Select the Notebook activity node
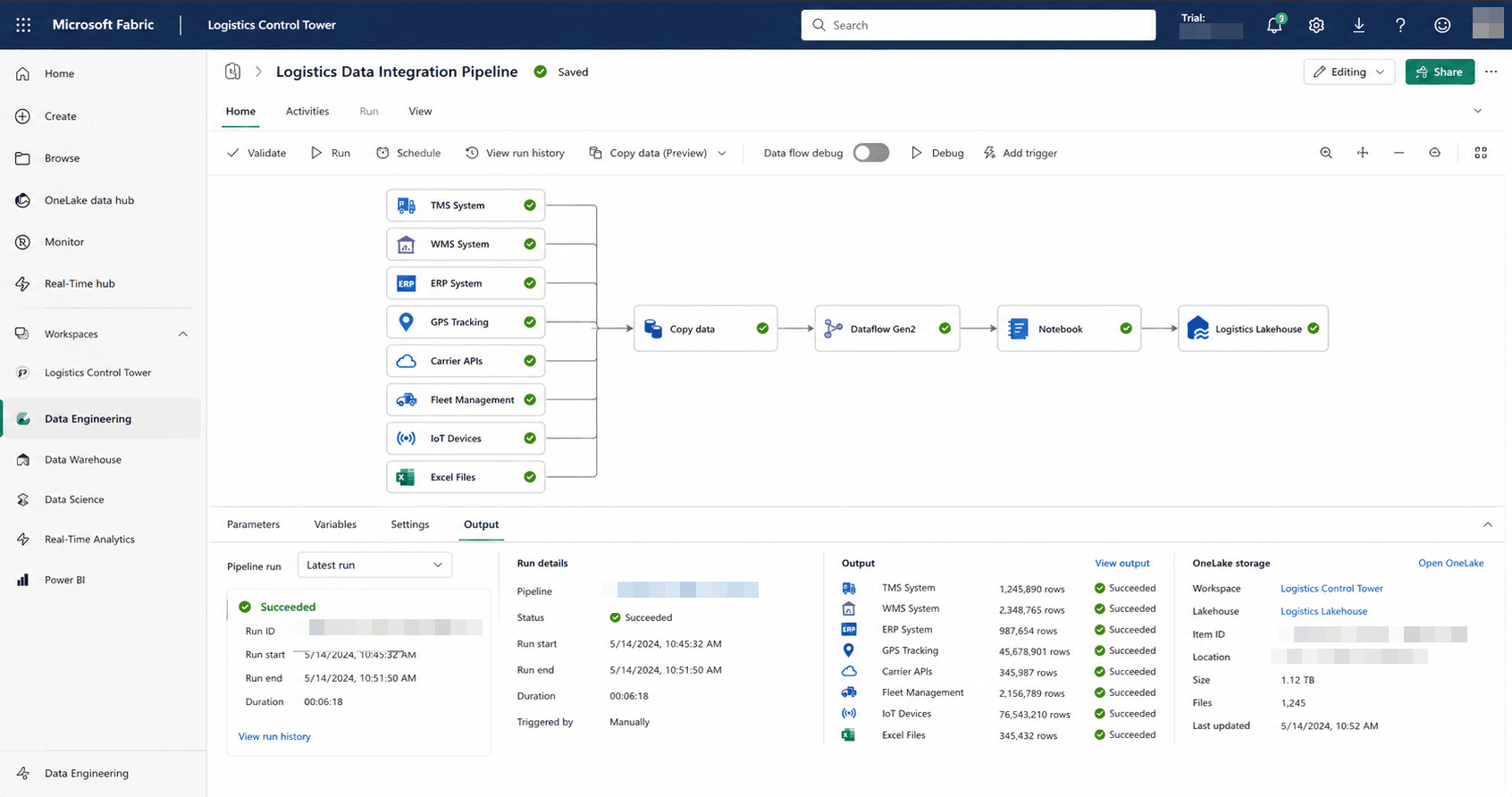This screenshot has height=797, width=1512. pos(1069,329)
